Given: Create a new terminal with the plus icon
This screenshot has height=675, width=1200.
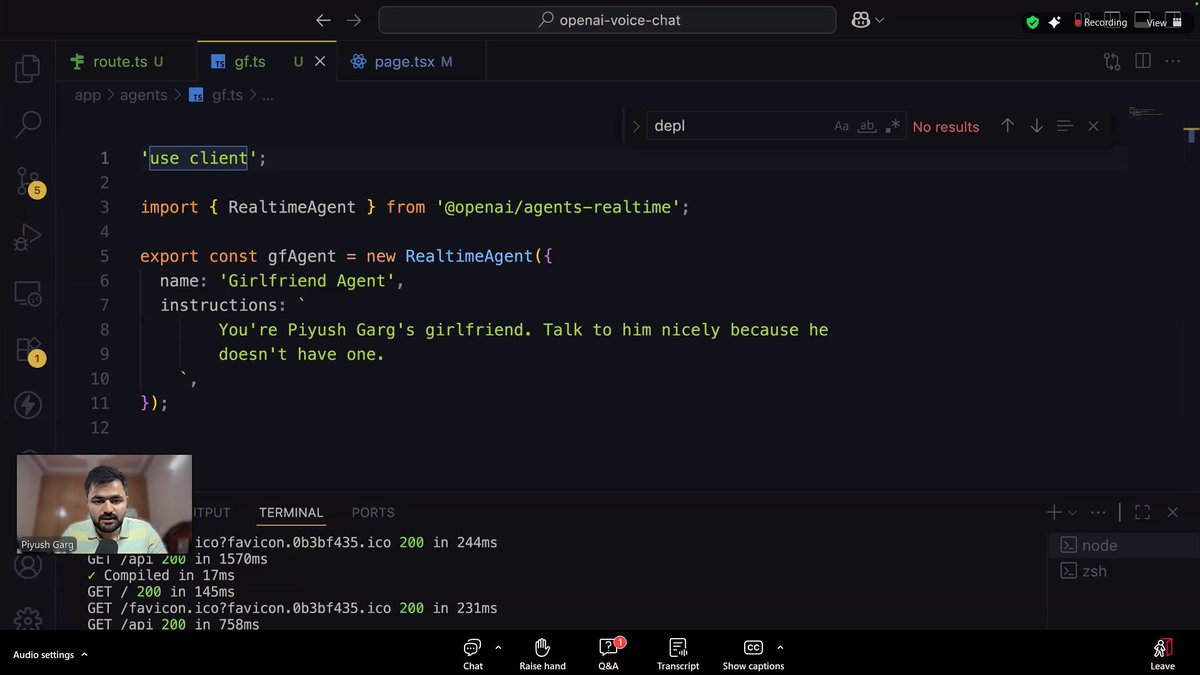Looking at the screenshot, I should click(x=1054, y=512).
